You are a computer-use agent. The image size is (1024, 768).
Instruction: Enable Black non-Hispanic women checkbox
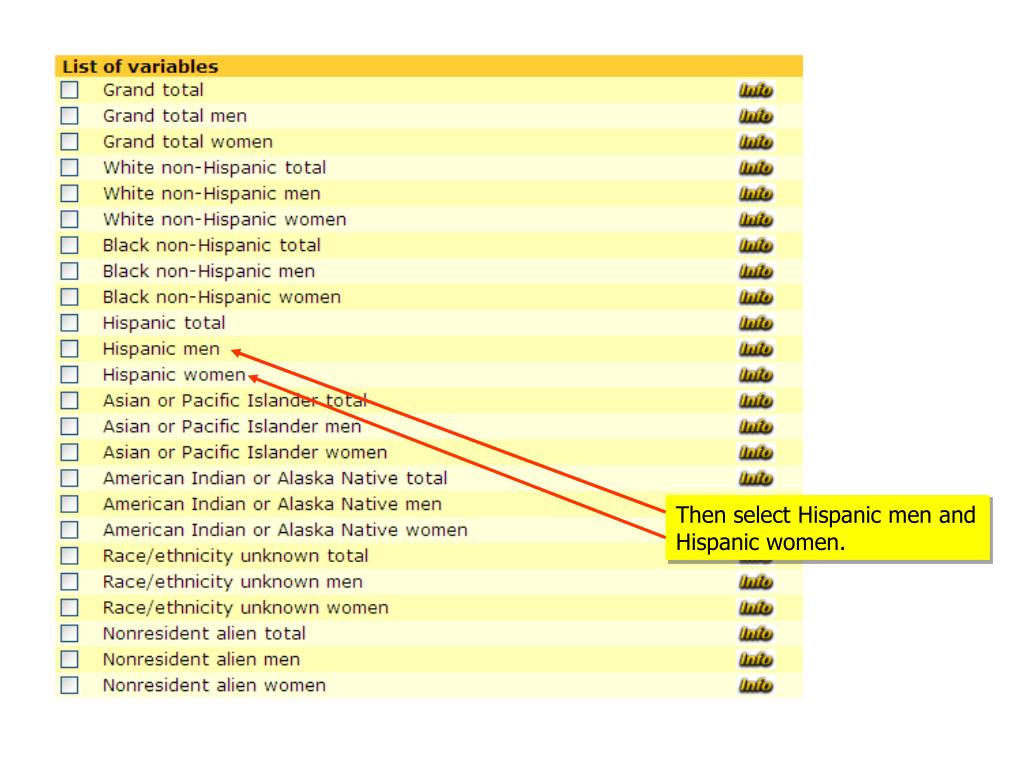click(69, 296)
